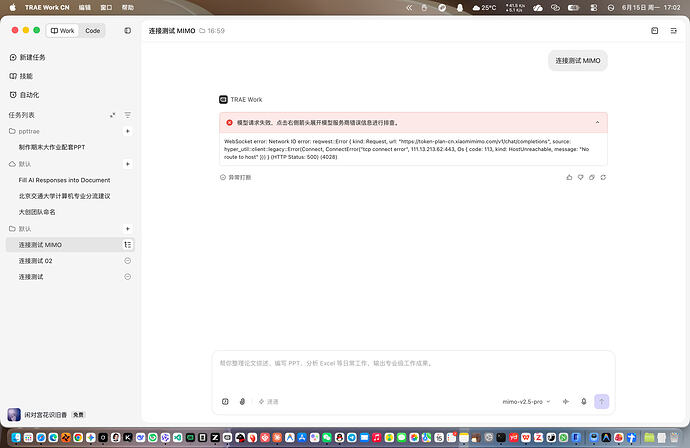Send the message with the arrow button

click(602, 401)
